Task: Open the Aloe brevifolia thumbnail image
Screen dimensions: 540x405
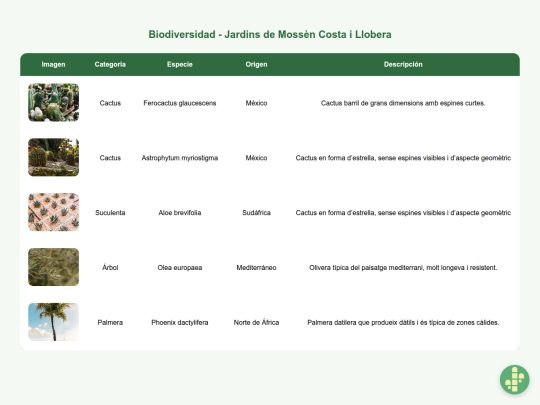Action: click(x=53, y=212)
